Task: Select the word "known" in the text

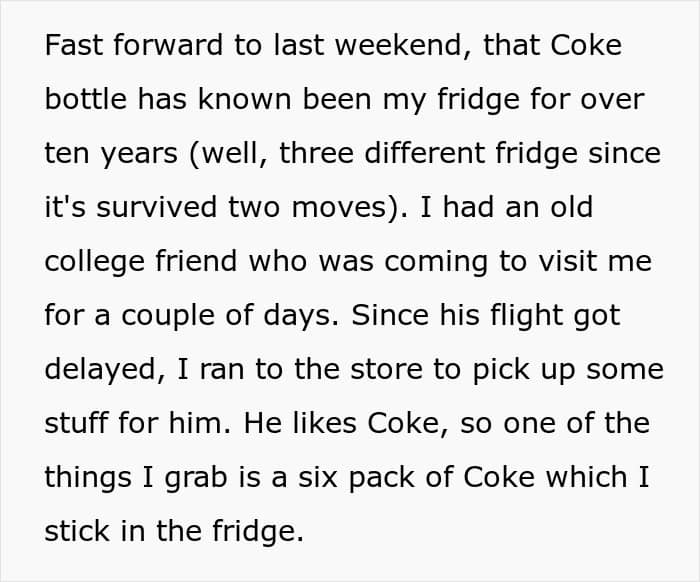Action: (245, 99)
